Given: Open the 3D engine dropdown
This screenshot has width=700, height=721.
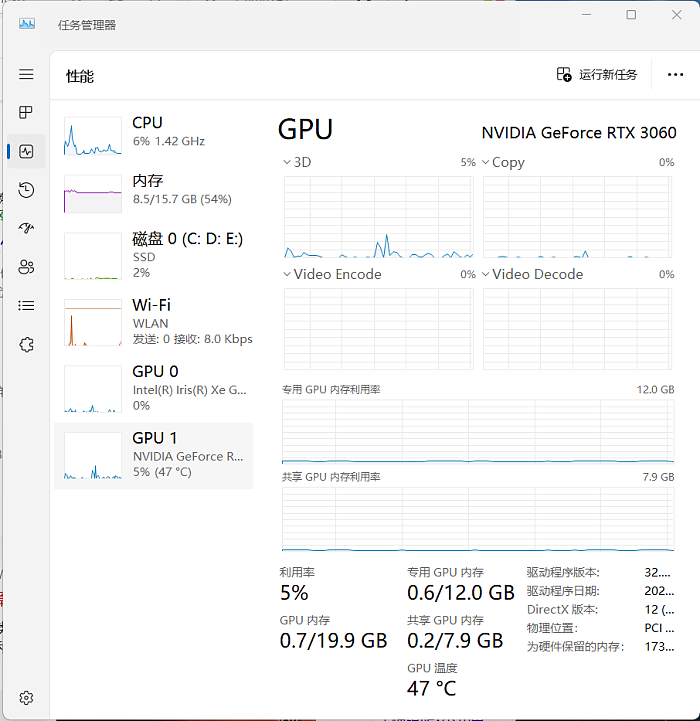Looking at the screenshot, I should point(297,162).
